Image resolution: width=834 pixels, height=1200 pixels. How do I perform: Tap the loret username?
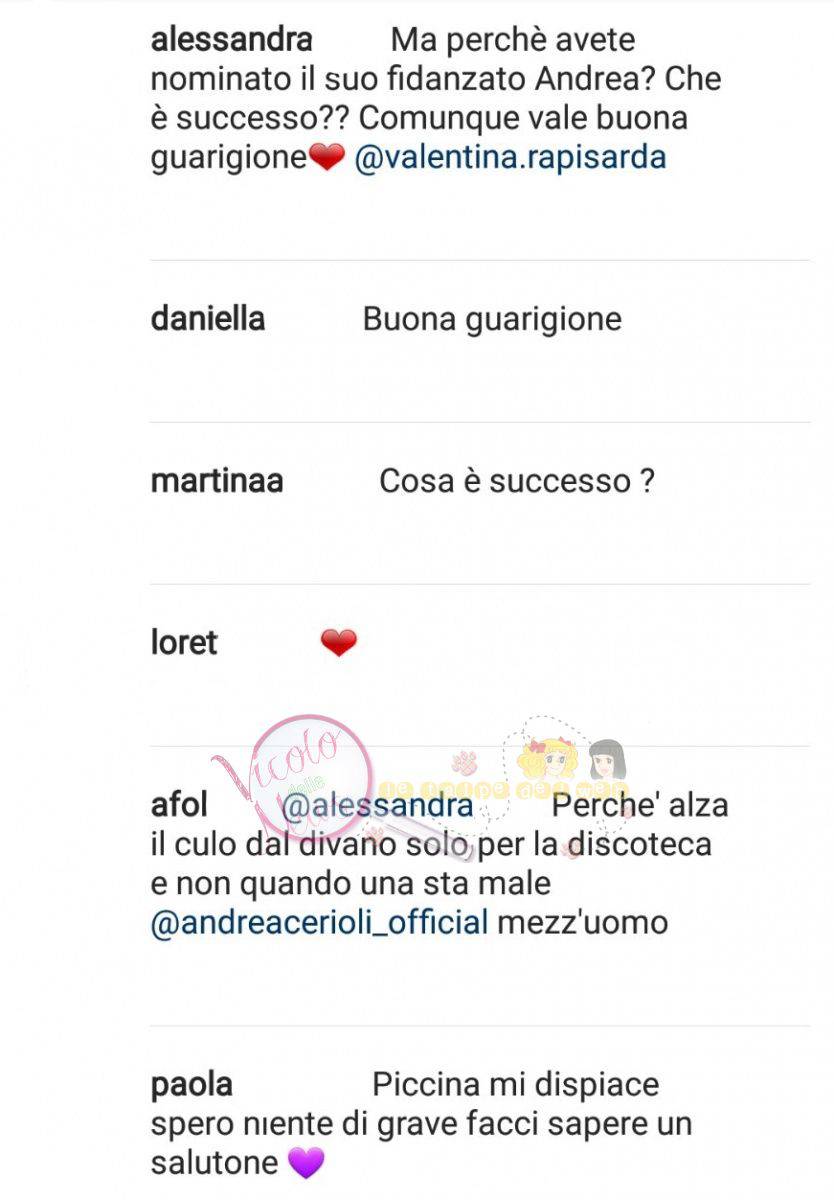pyautogui.click(x=184, y=643)
